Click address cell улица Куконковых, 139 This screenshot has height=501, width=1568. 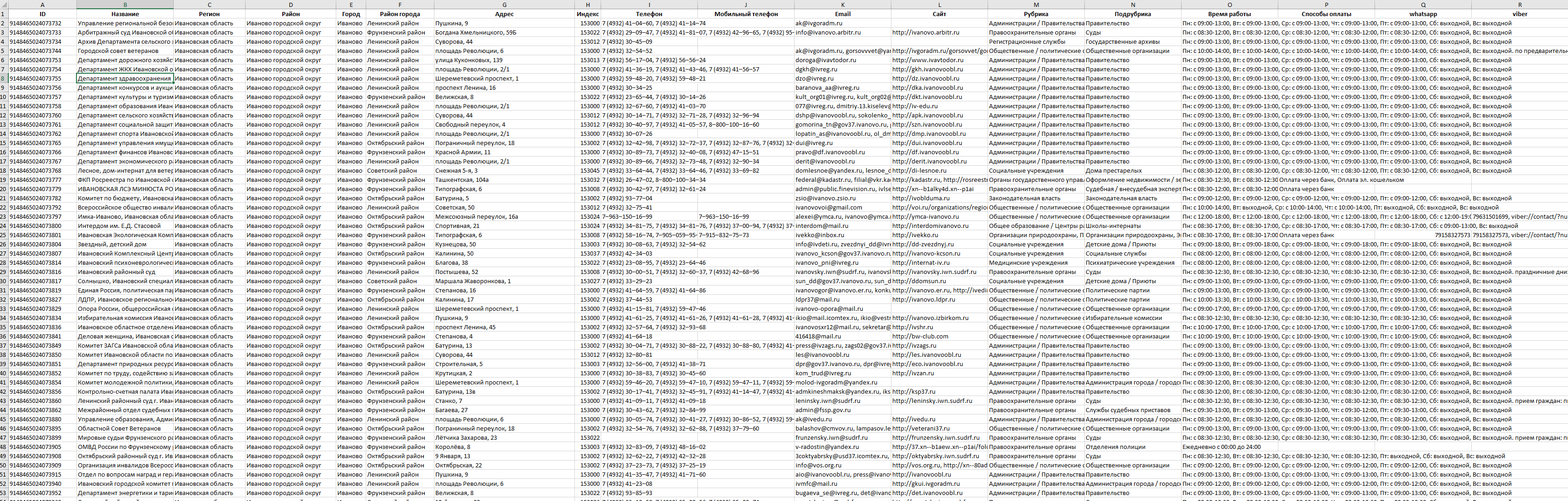[504, 60]
